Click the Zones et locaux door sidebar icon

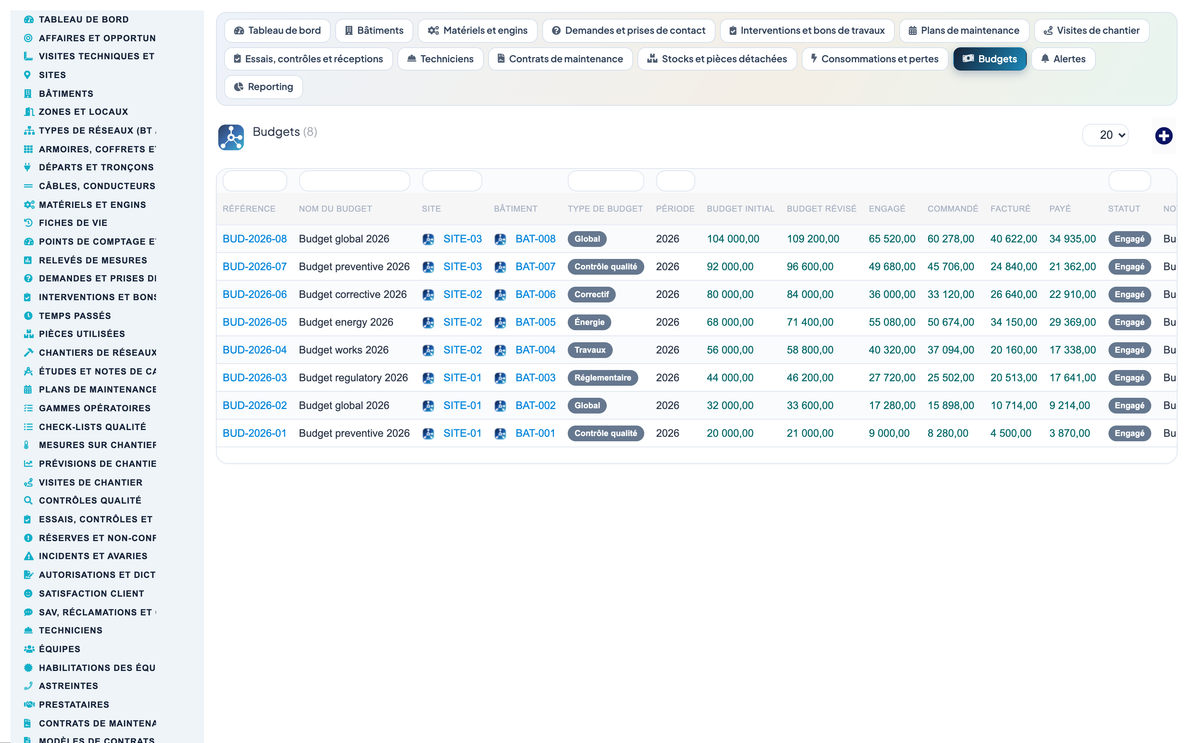coord(28,112)
